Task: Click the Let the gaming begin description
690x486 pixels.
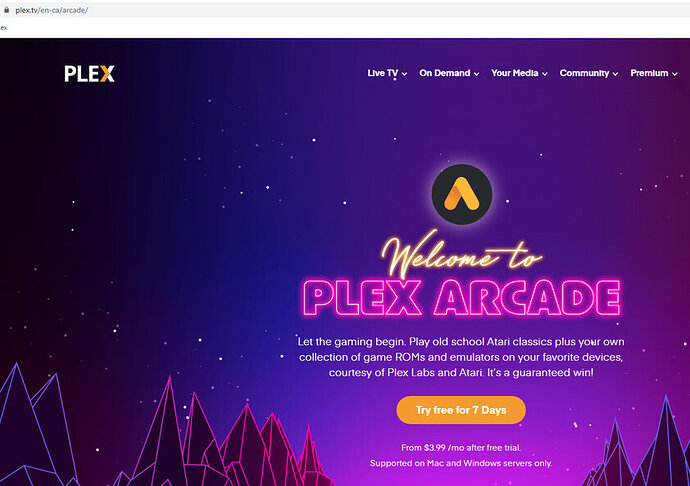Action: pos(461,357)
